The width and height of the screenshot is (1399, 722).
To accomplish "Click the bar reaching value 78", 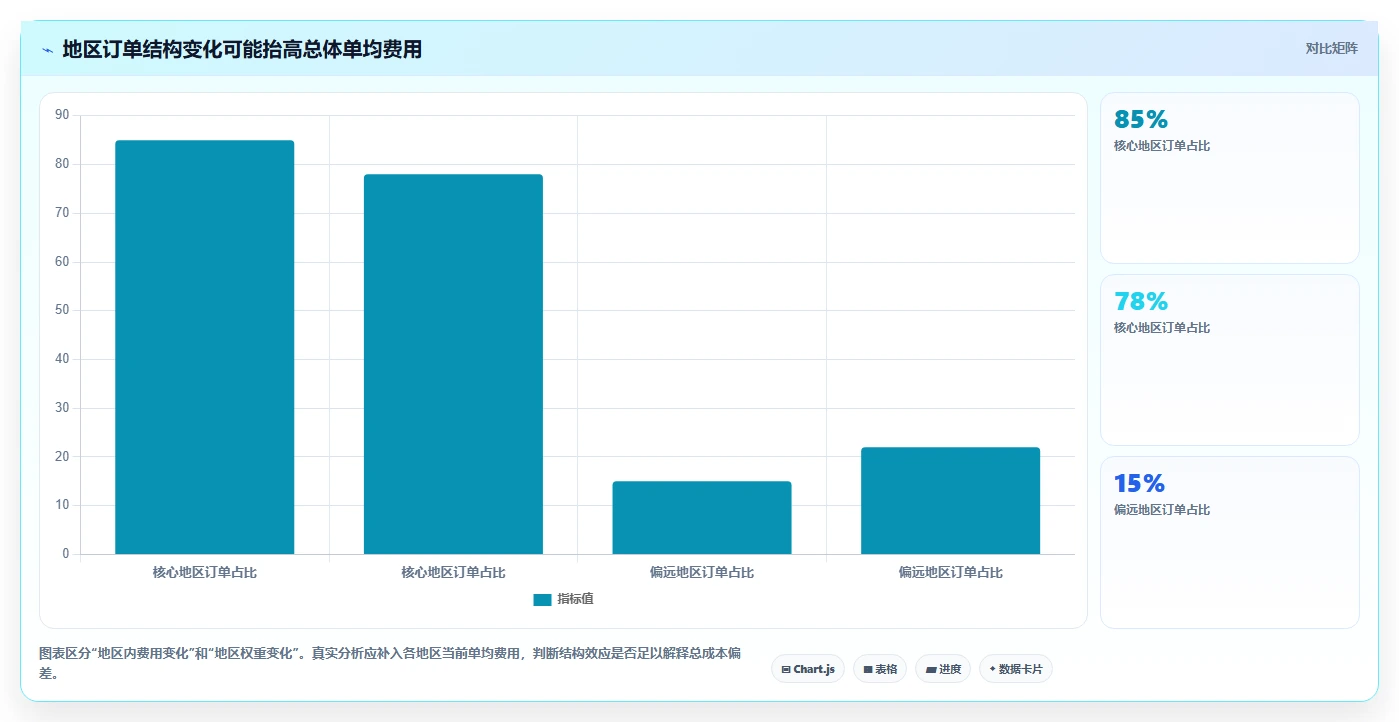I will tap(453, 364).
